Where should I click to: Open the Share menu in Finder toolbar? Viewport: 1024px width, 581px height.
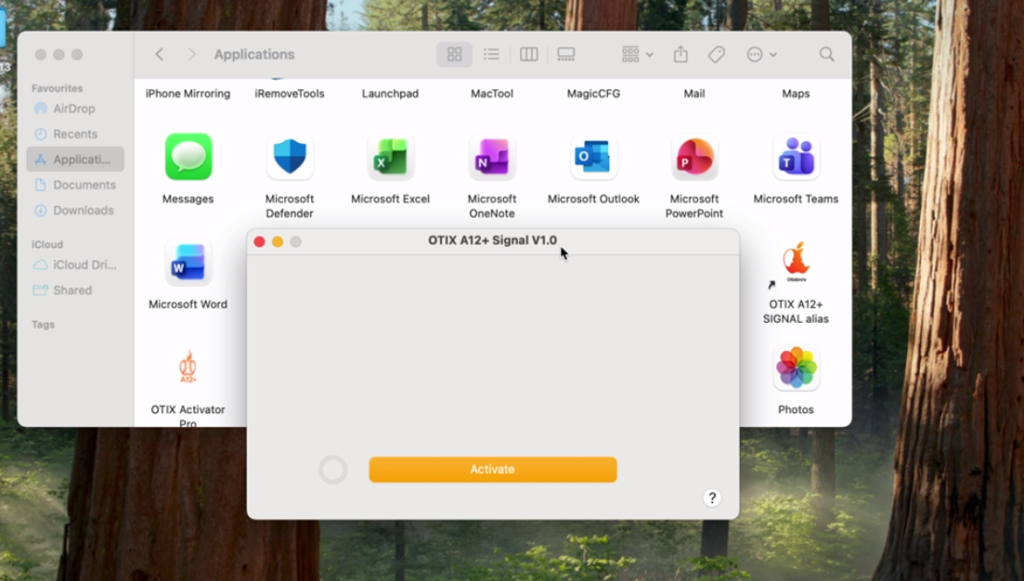coord(681,54)
